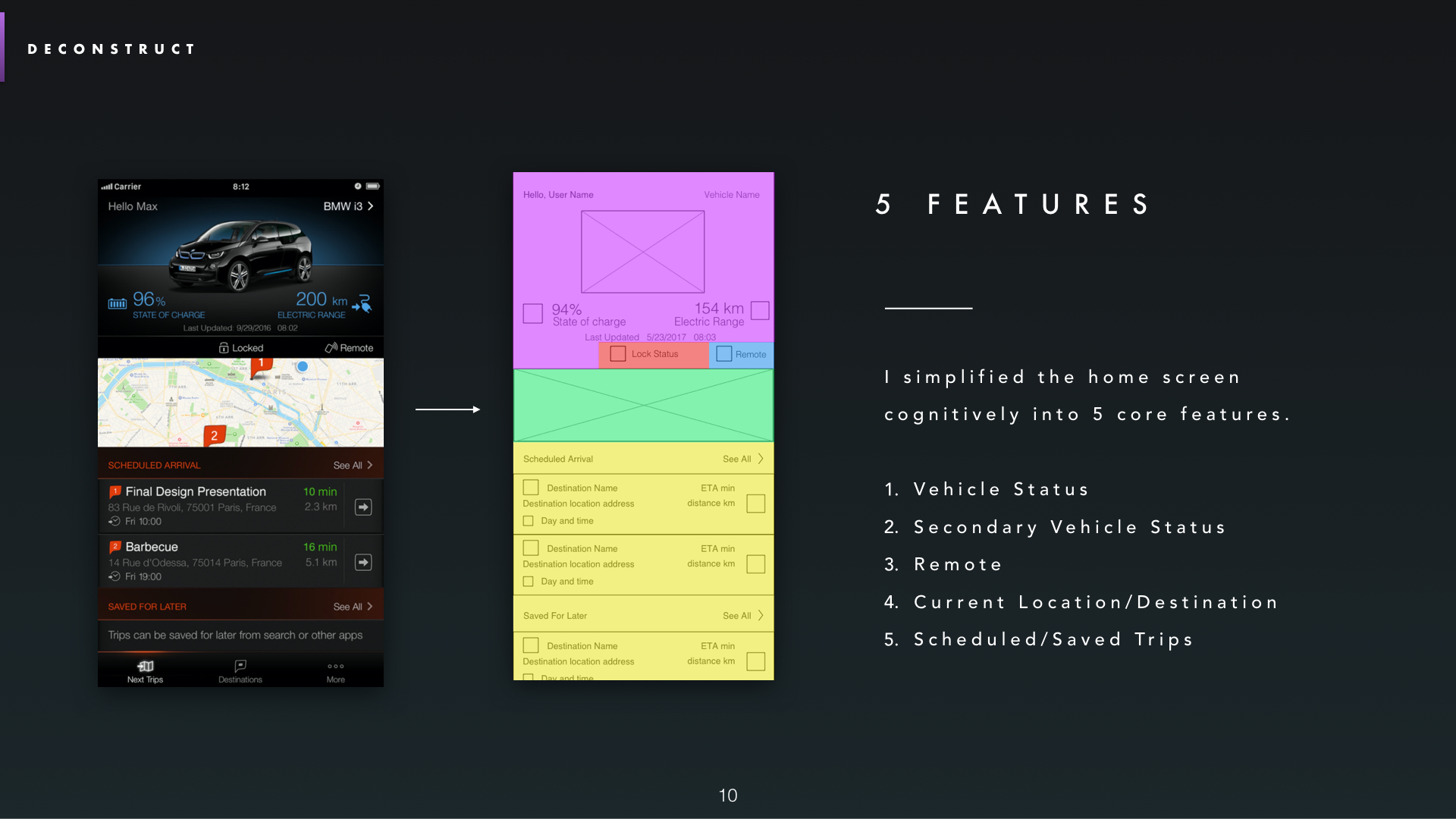Click the Hello Max greeting
Image resolution: width=1456 pixels, height=819 pixels.
tap(133, 206)
